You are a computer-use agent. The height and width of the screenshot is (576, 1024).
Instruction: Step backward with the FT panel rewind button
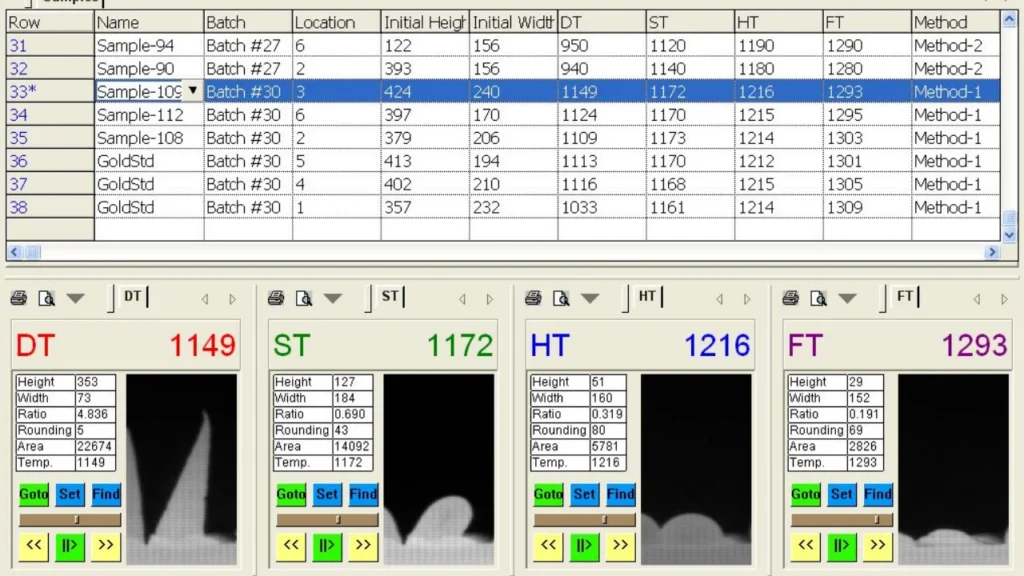coord(805,546)
